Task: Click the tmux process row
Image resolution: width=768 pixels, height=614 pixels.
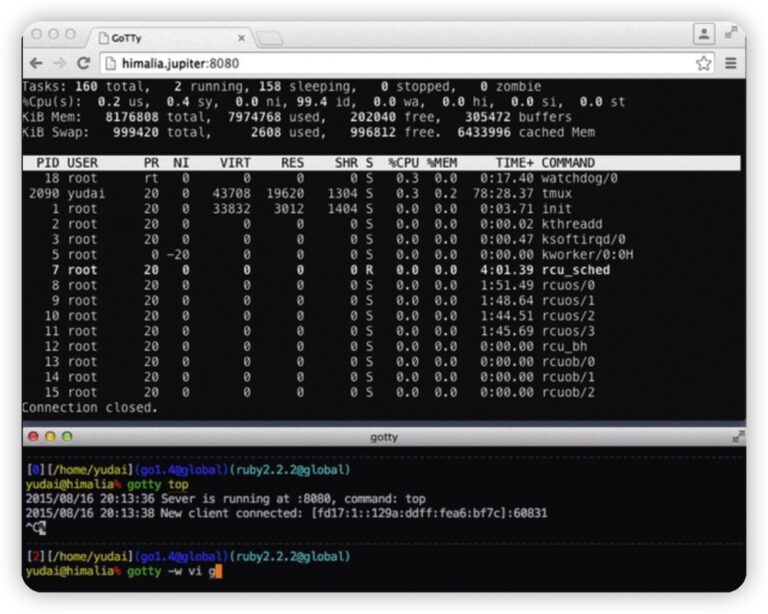Action: coord(380,193)
